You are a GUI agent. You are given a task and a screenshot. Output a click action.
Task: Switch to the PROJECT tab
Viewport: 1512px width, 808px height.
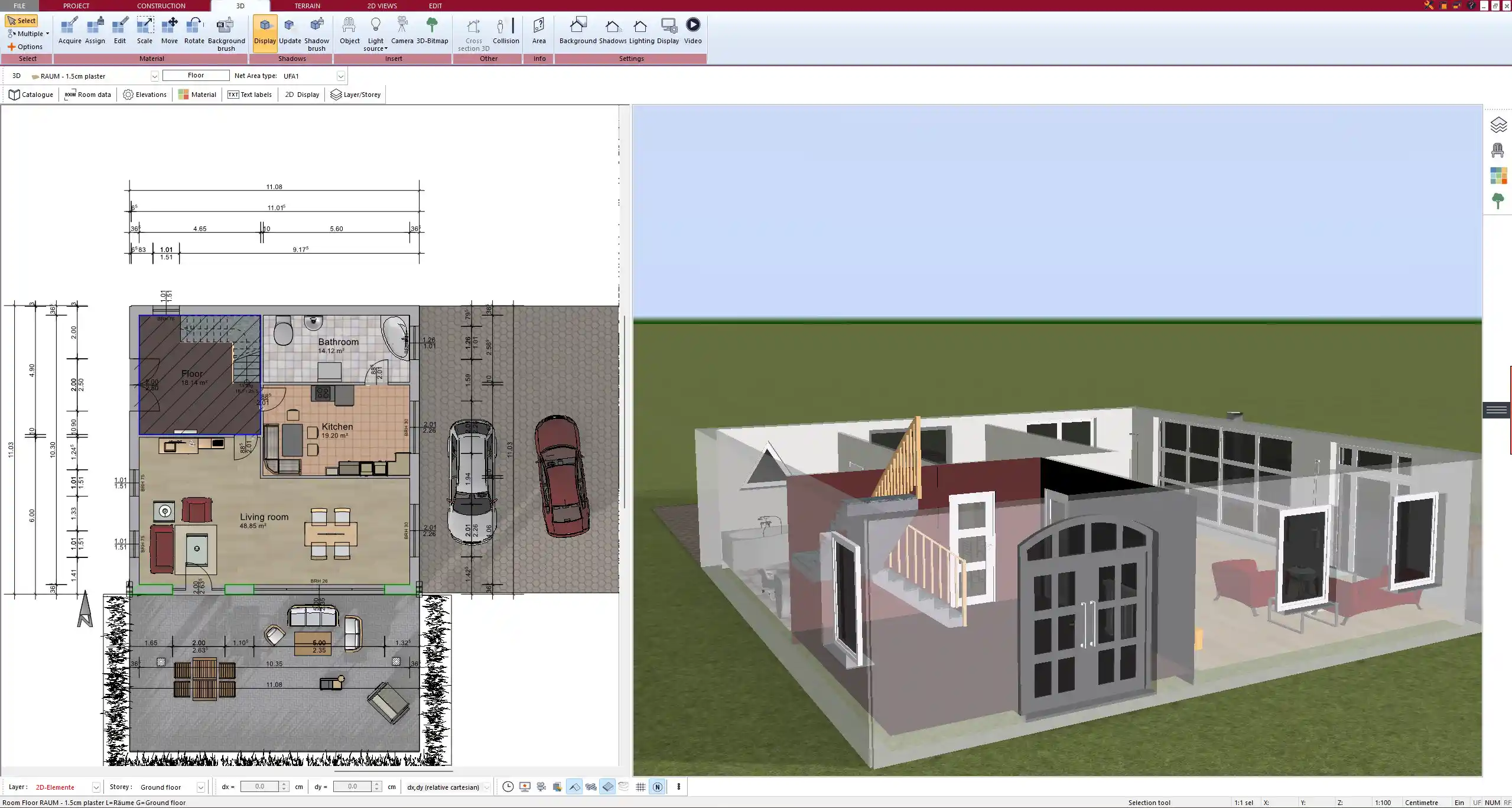click(76, 5)
